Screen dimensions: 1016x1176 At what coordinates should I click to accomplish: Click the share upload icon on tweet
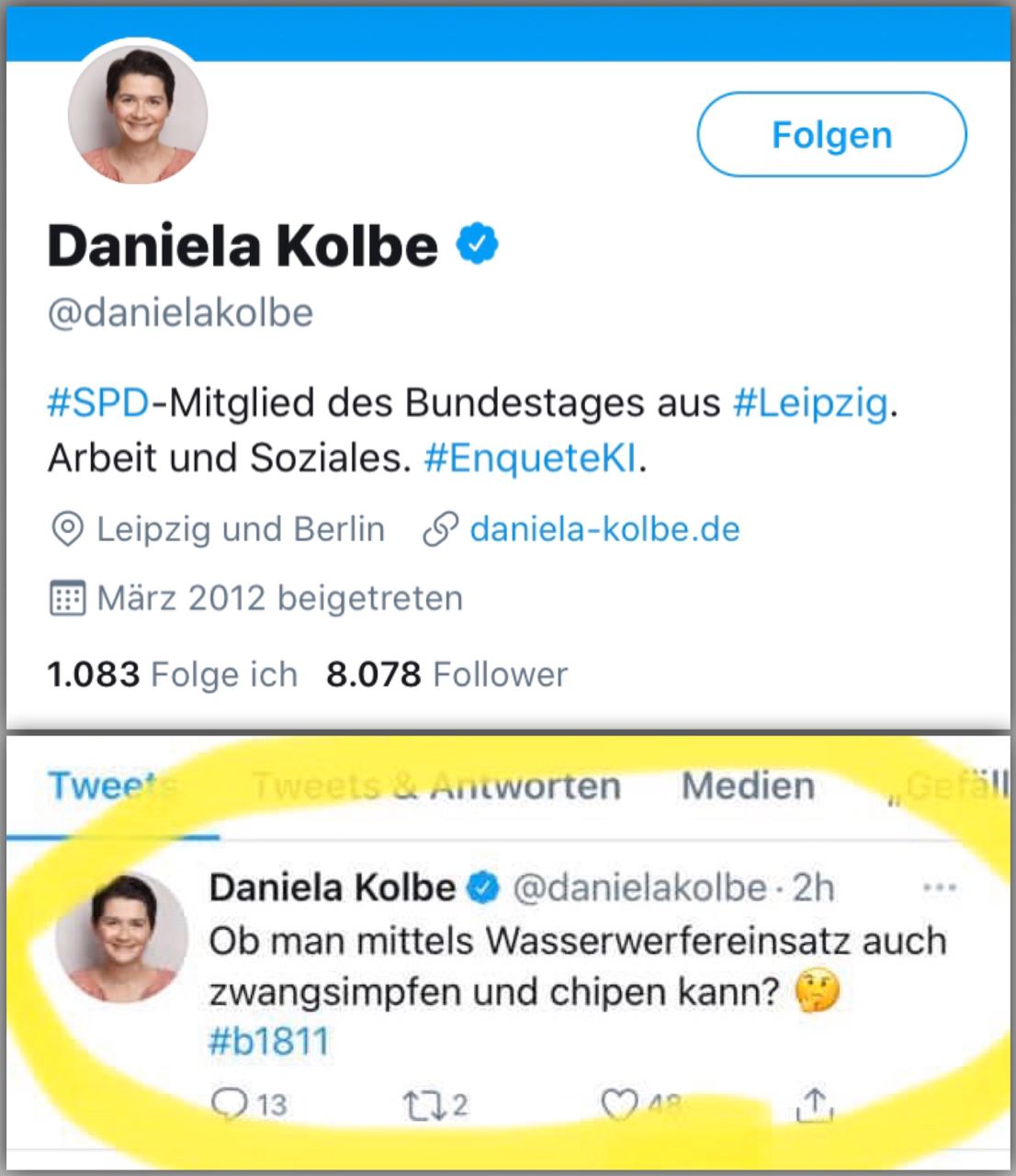814,1103
